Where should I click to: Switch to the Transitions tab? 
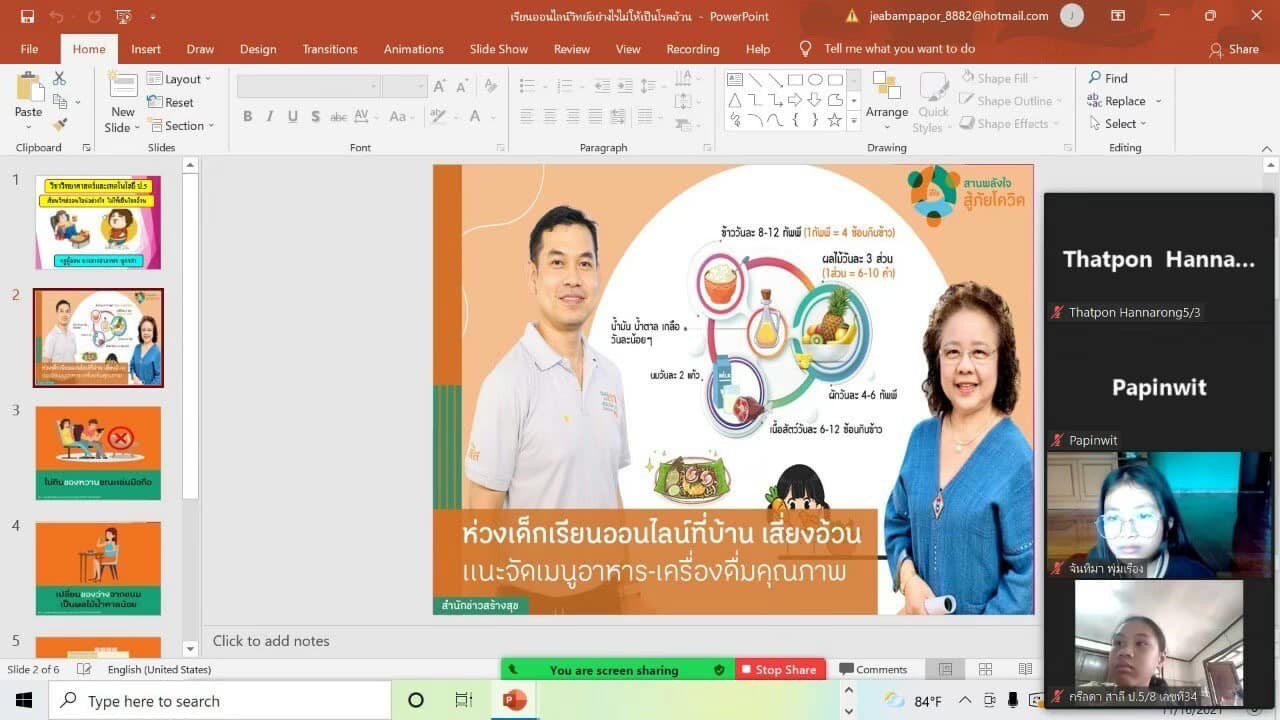330,49
